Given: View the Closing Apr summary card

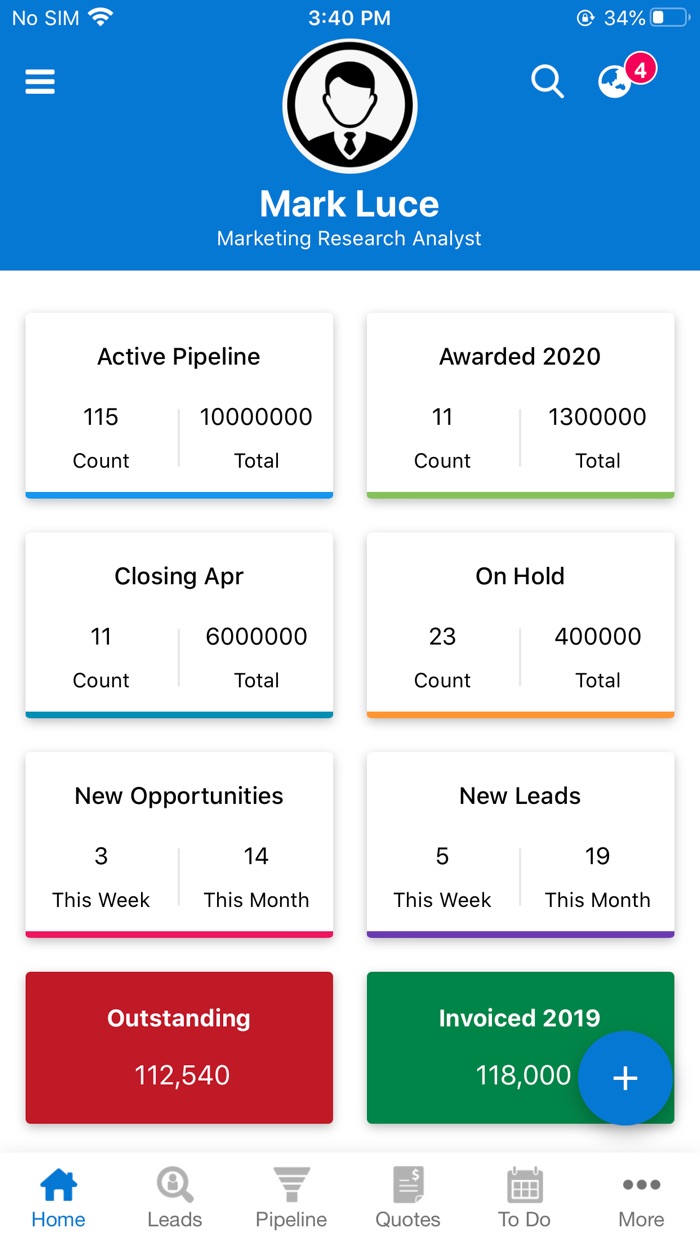Looking at the screenshot, I should (178, 625).
